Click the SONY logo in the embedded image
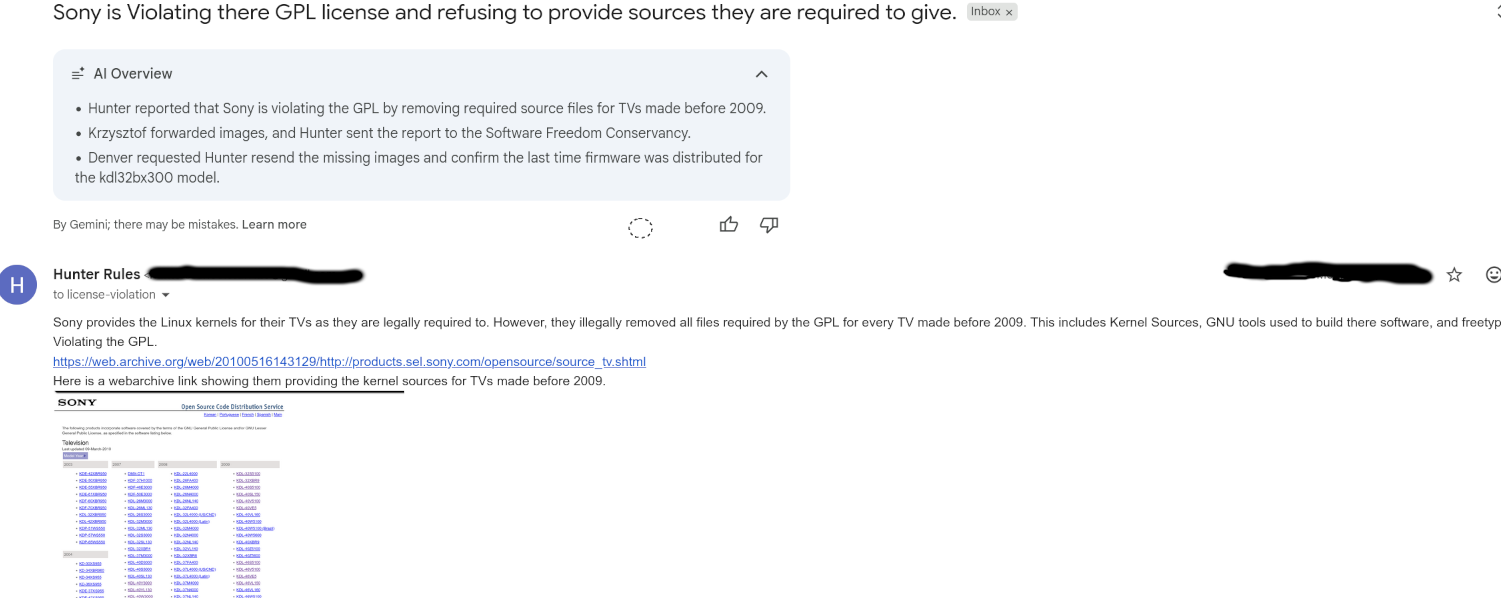 77,402
